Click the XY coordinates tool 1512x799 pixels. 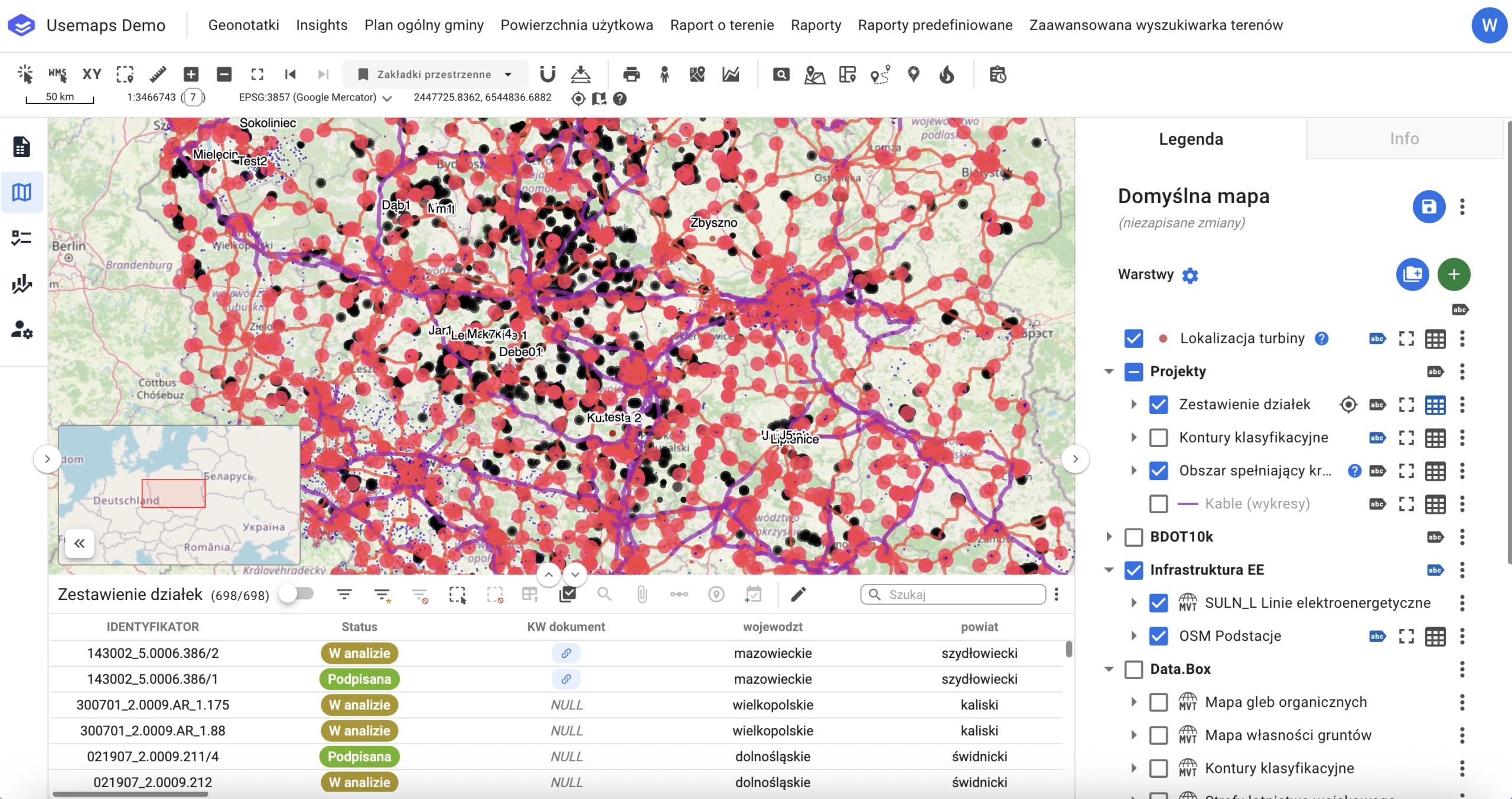[x=92, y=74]
